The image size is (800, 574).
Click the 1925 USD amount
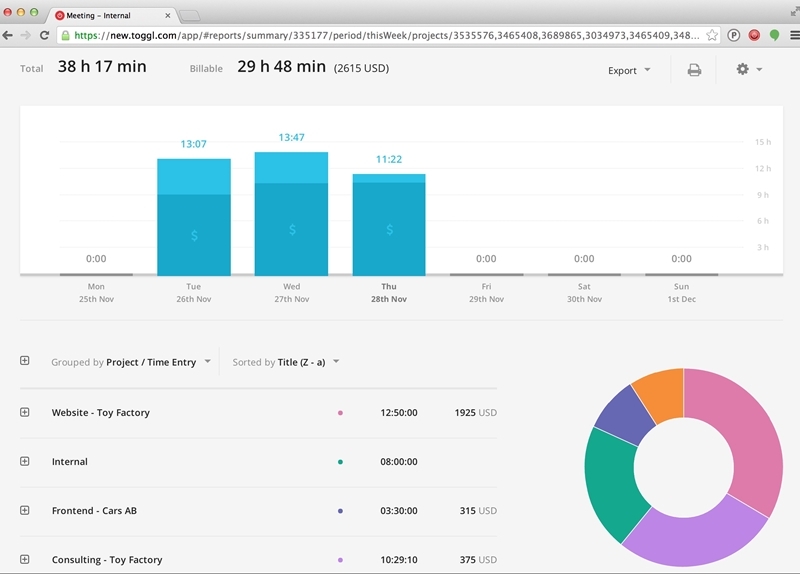pos(476,412)
